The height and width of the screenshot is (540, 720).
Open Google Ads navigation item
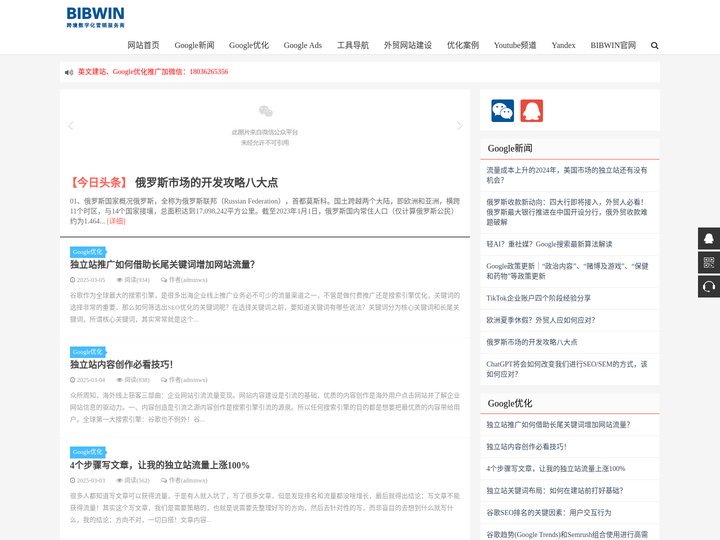coord(303,45)
